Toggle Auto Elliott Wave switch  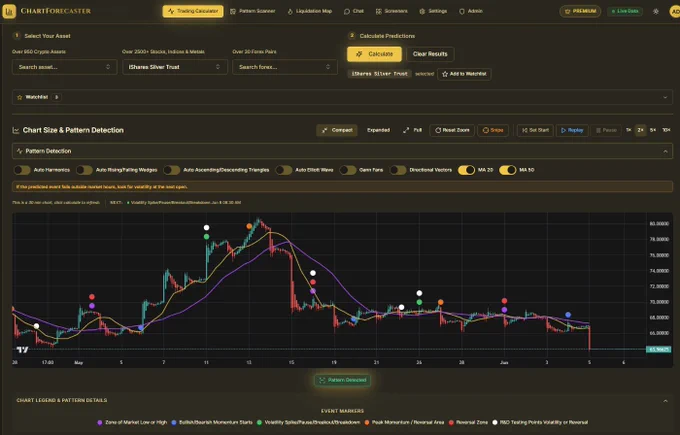click(x=284, y=170)
